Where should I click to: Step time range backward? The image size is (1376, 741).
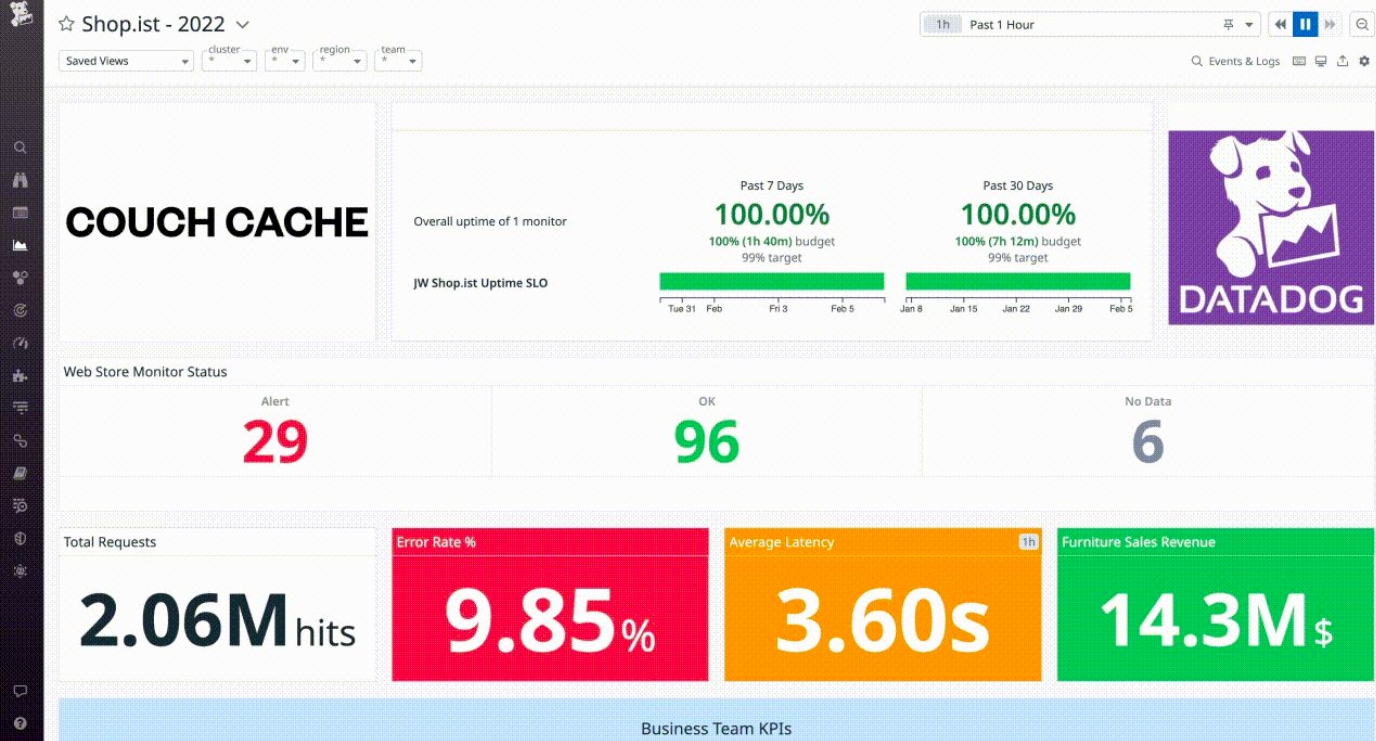point(1281,25)
